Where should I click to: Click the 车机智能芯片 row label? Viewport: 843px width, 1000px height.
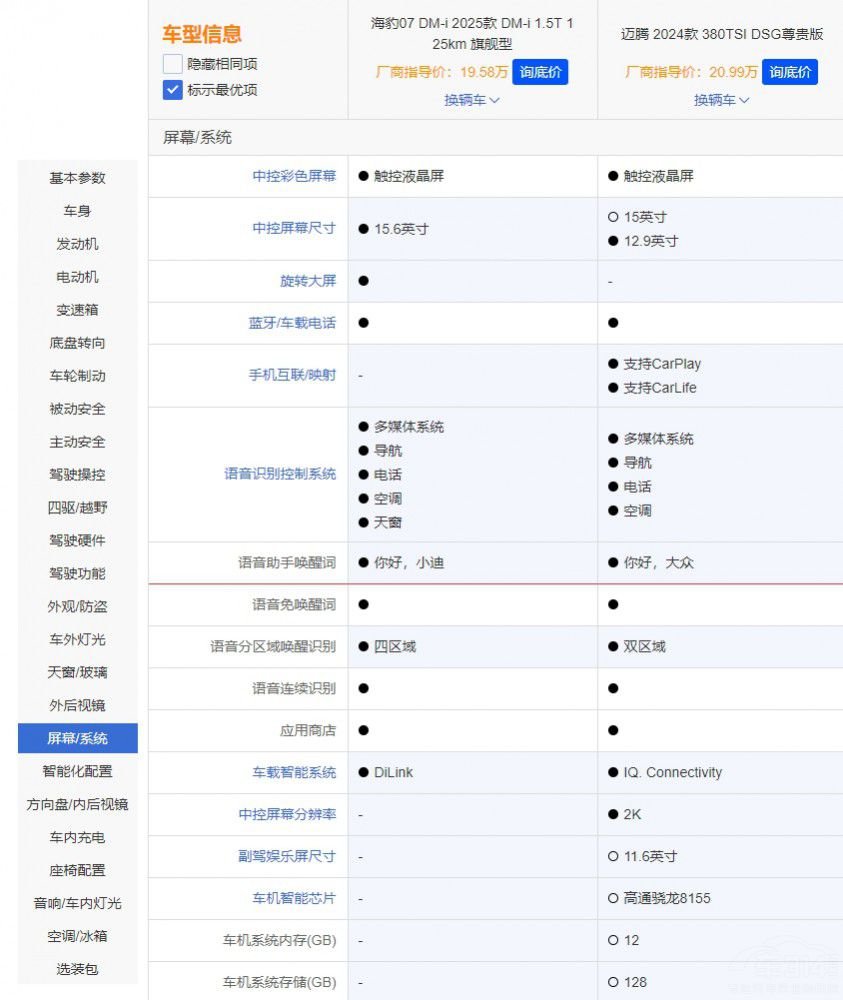294,898
